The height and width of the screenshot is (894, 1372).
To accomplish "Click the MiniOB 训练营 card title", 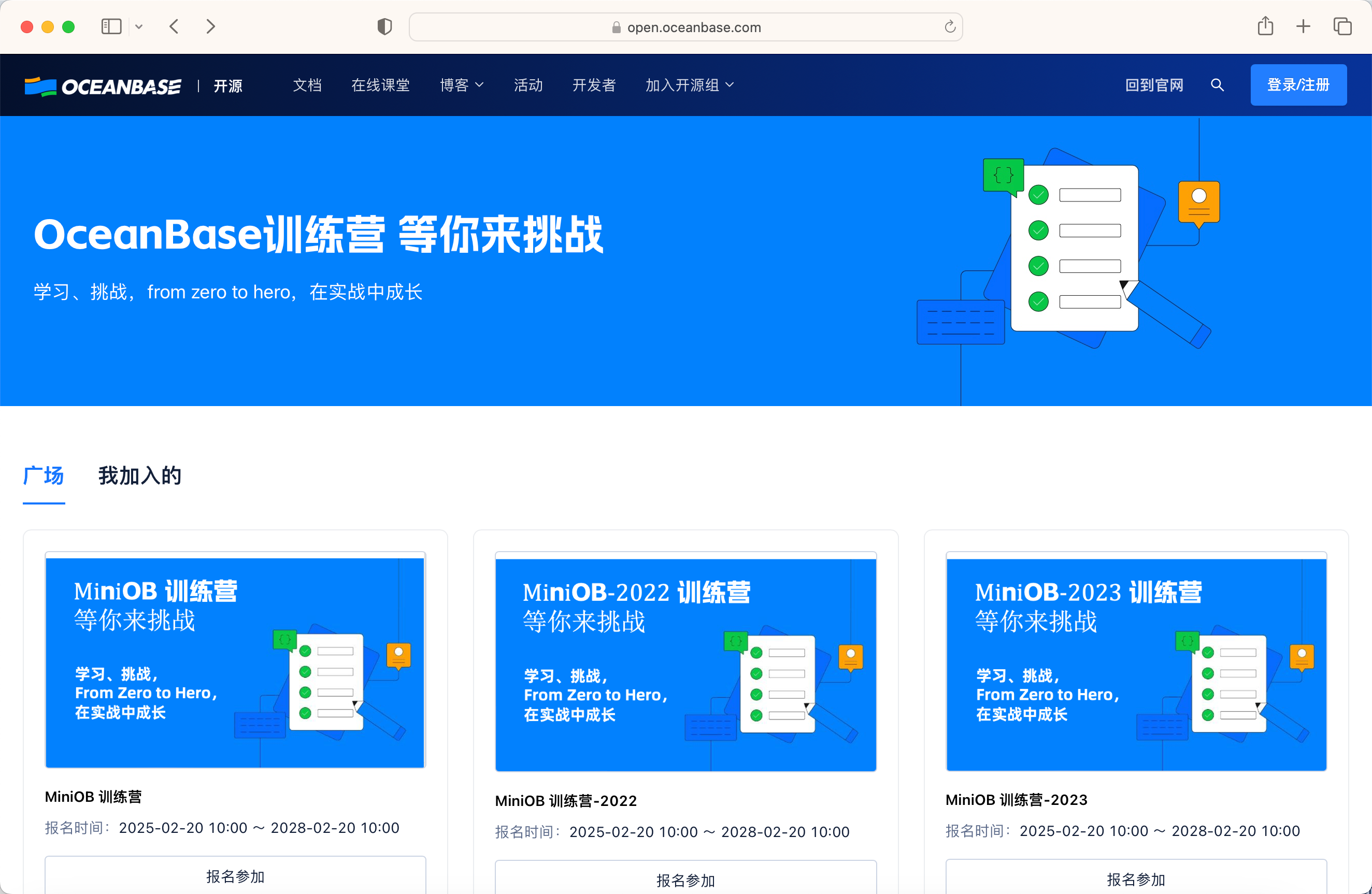I will 93,797.
